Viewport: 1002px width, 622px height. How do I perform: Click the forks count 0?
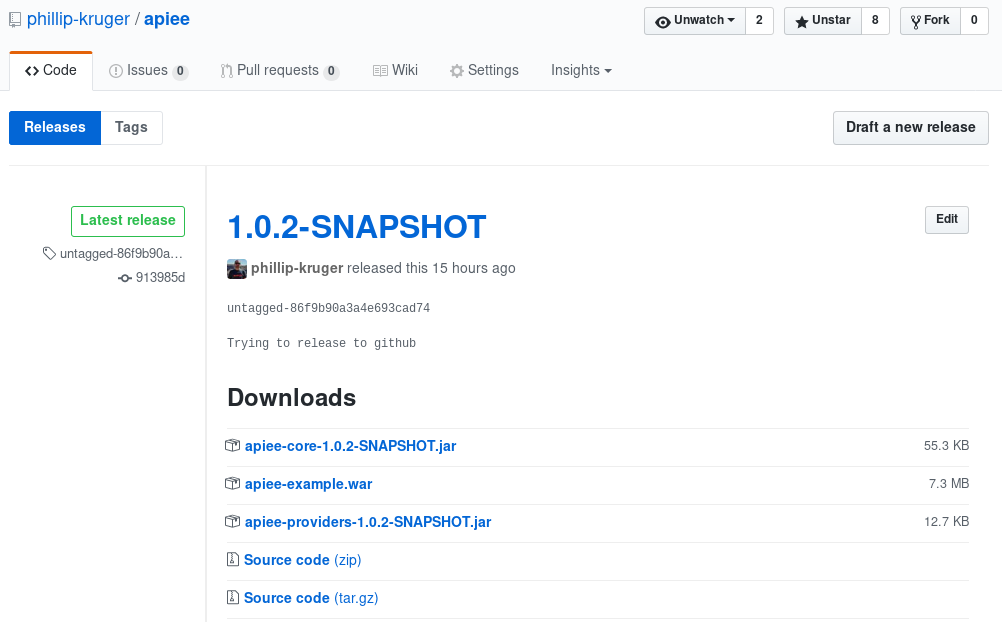[974, 21]
